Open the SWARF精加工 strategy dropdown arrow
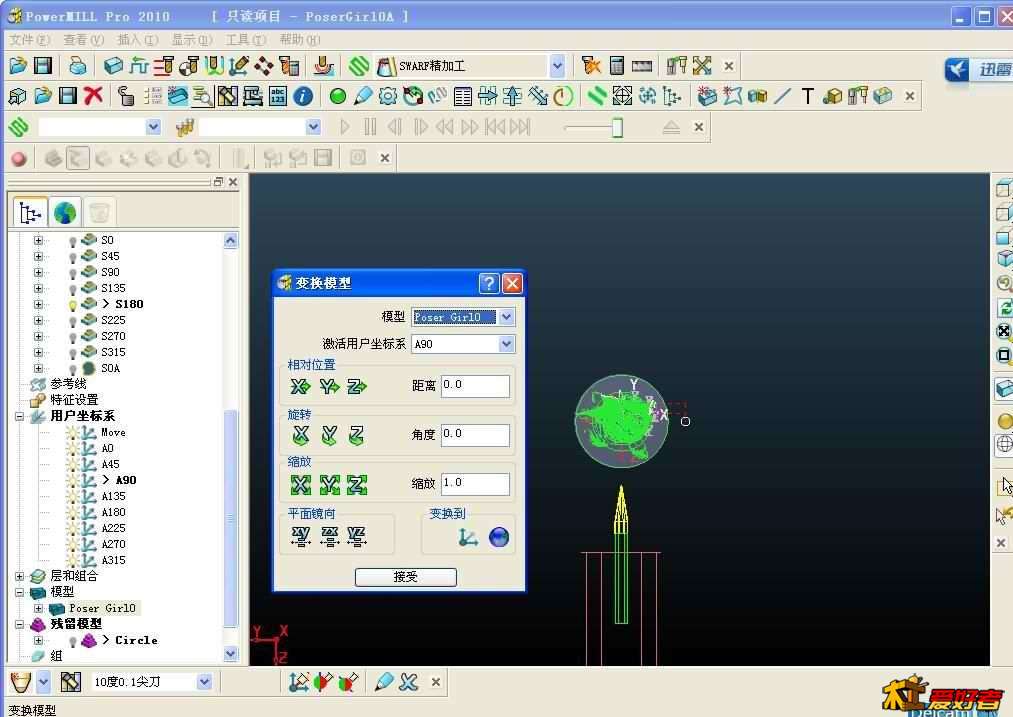The height and width of the screenshot is (717, 1013). pos(557,65)
